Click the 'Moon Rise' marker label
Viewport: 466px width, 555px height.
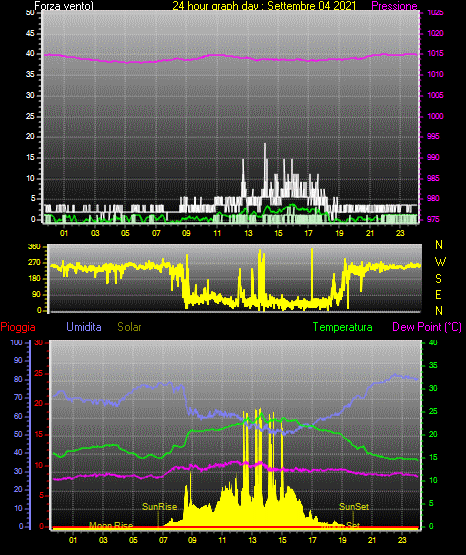coord(111,525)
